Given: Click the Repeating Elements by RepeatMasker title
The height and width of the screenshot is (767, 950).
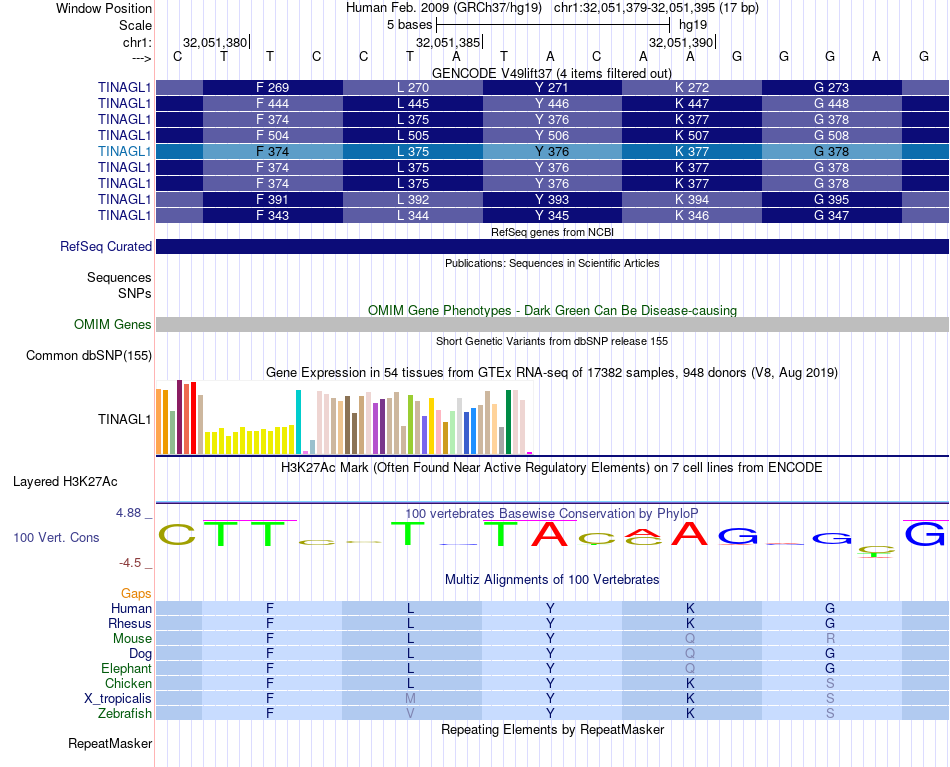Looking at the screenshot, I should 552,729.
